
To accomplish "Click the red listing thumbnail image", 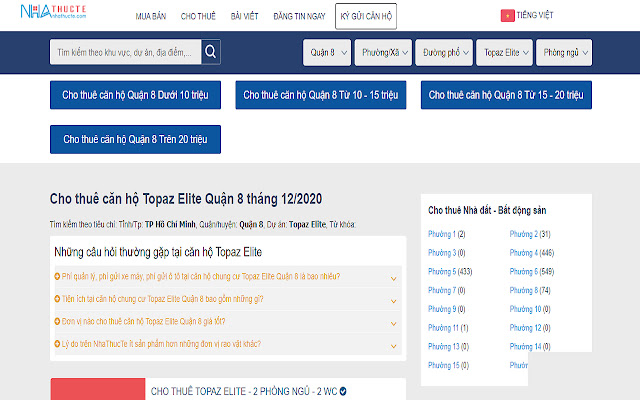I will 98,389.
